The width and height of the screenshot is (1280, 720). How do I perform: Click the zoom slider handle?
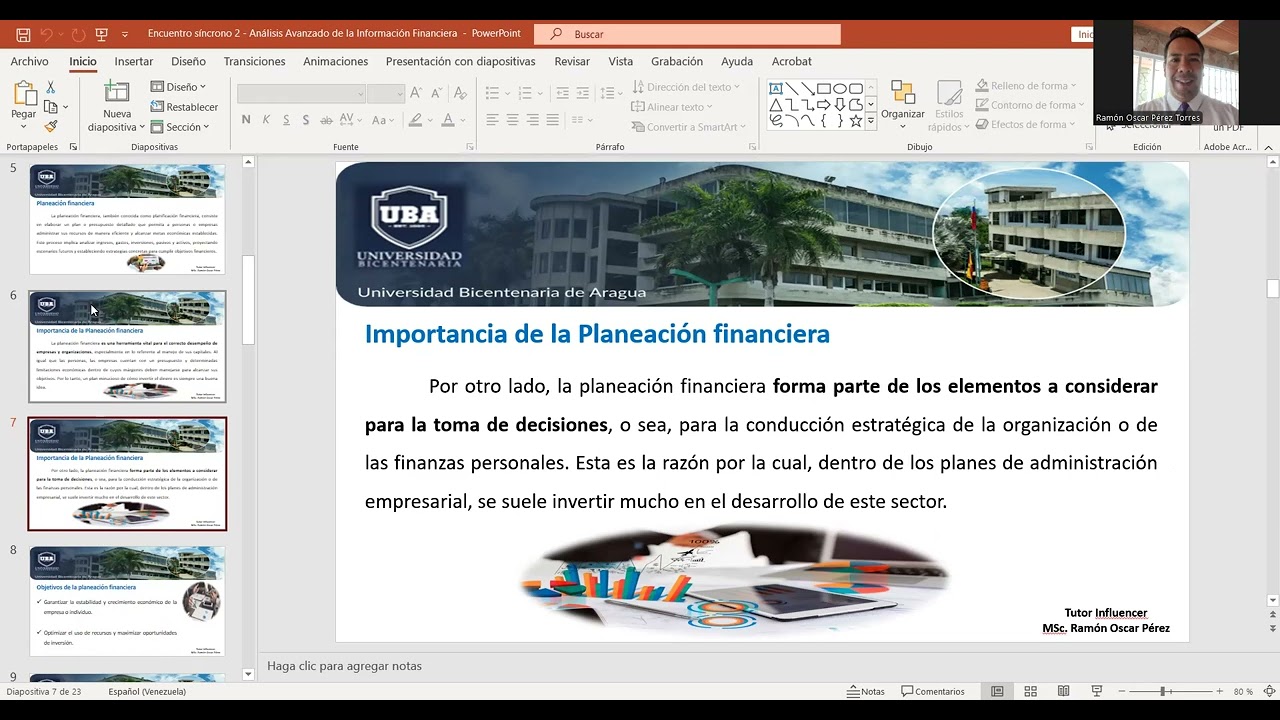[1164, 691]
